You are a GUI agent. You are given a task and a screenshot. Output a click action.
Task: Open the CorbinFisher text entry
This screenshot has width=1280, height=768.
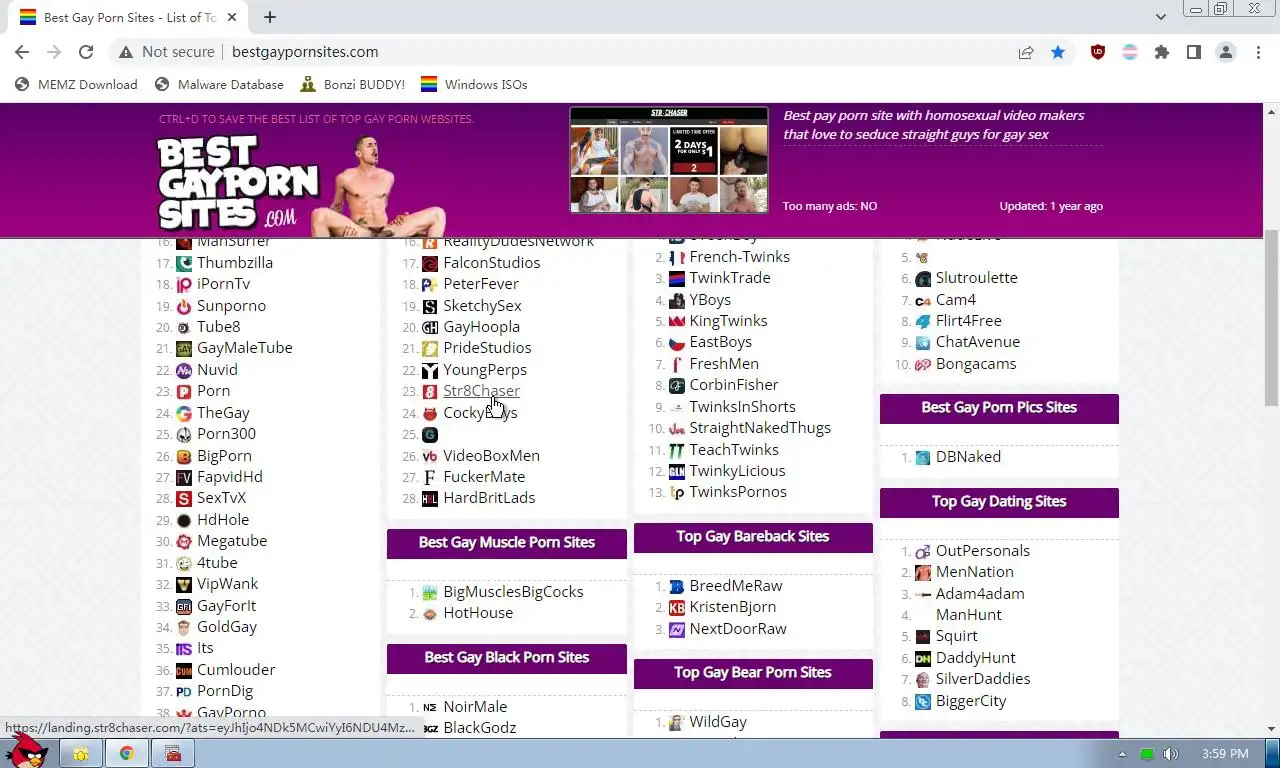[734, 385]
